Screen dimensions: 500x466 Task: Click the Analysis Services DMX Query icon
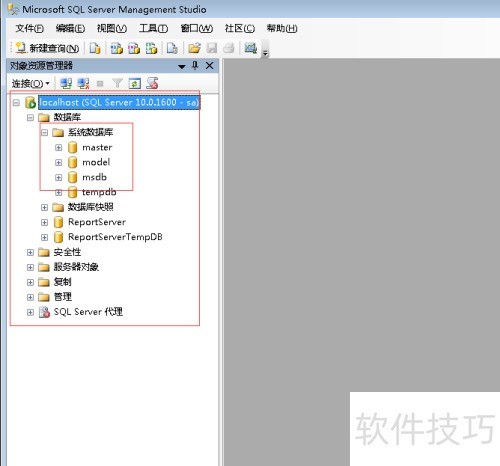pyautogui.click(x=134, y=48)
